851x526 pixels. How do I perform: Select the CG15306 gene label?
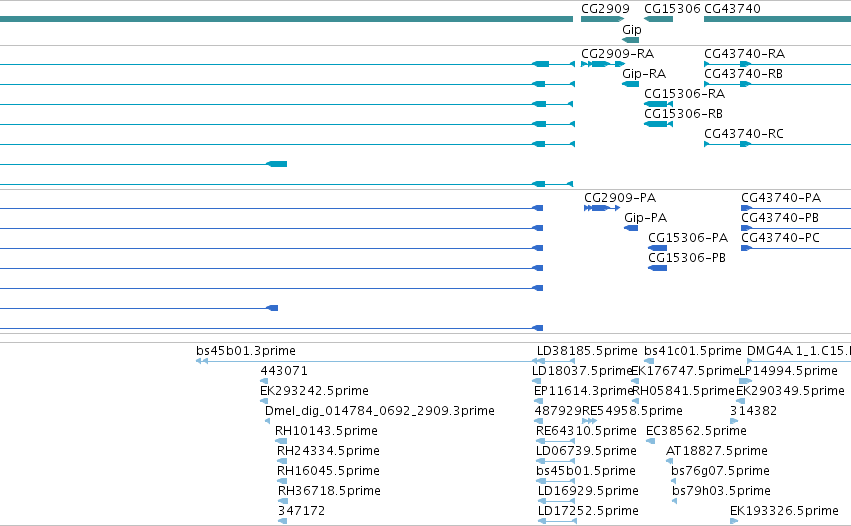tap(672, 9)
